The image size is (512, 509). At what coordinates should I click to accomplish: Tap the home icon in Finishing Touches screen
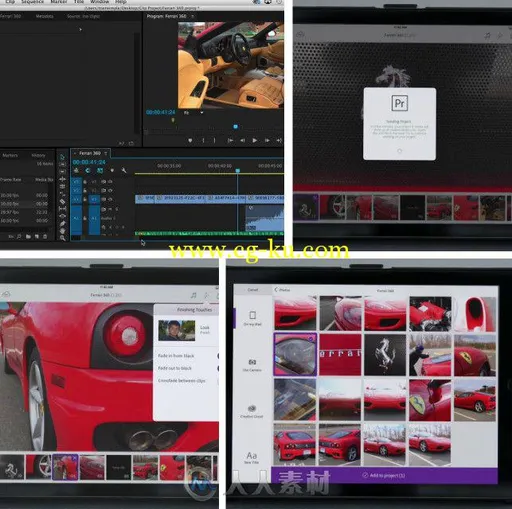click(6, 295)
